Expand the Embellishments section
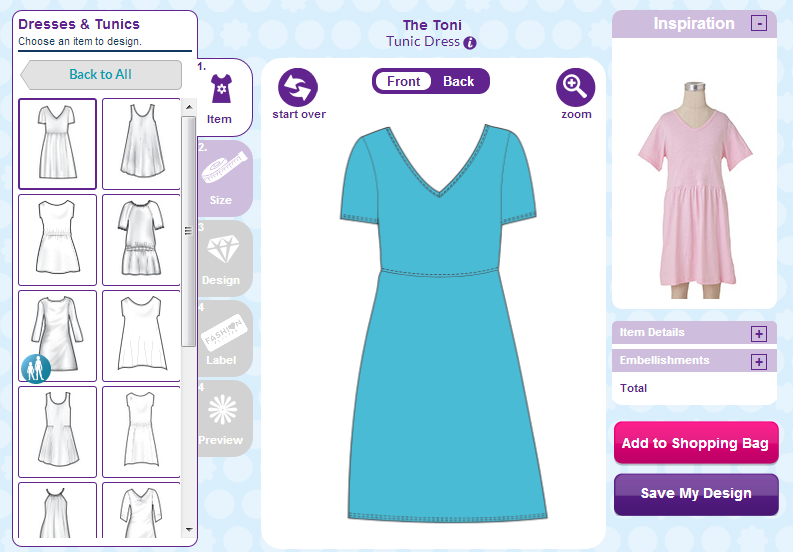This screenshot has width=793, height=552. pos(759,362)
